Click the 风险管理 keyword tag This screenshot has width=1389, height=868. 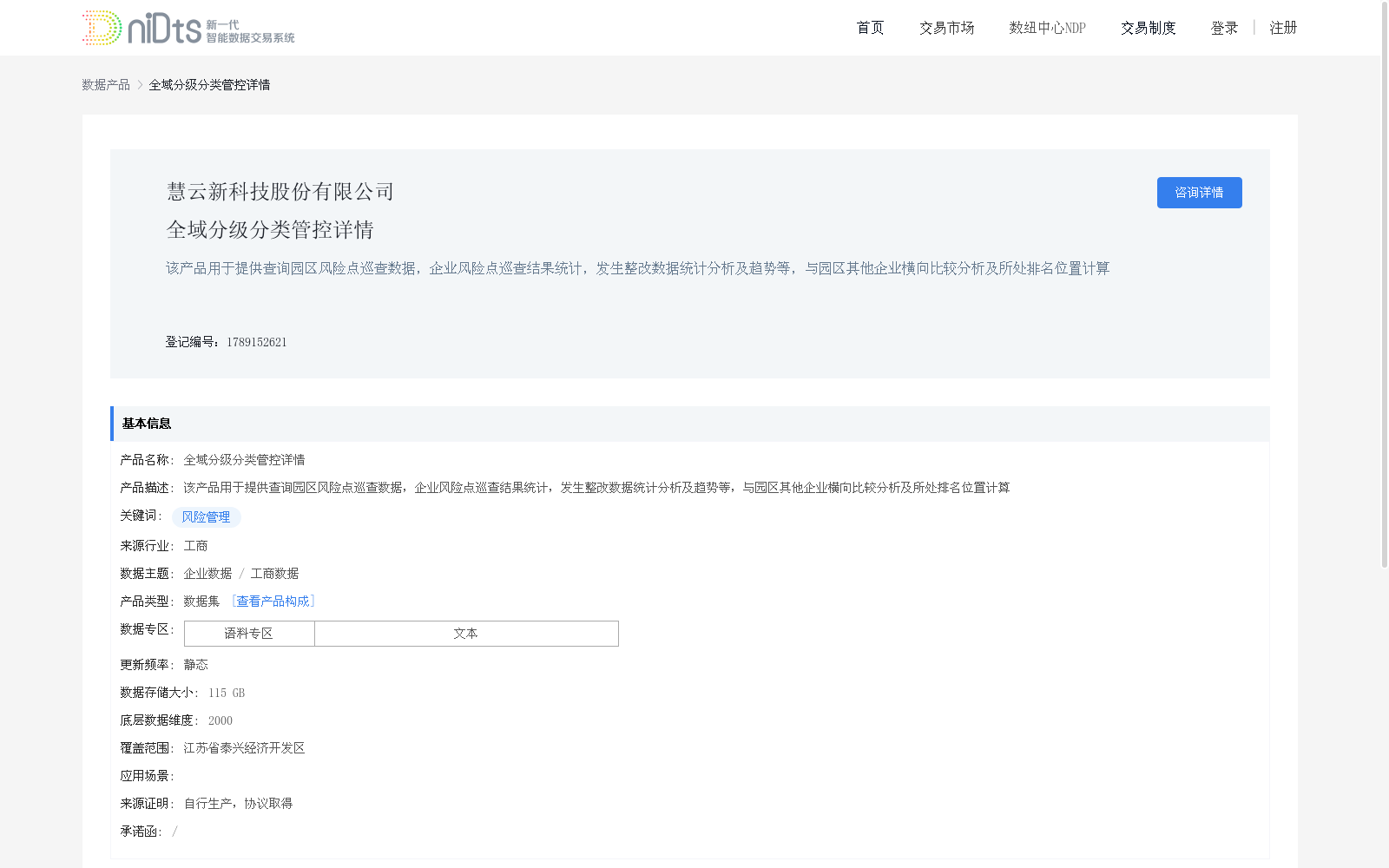pyautogui.click(x=206, y=517)
